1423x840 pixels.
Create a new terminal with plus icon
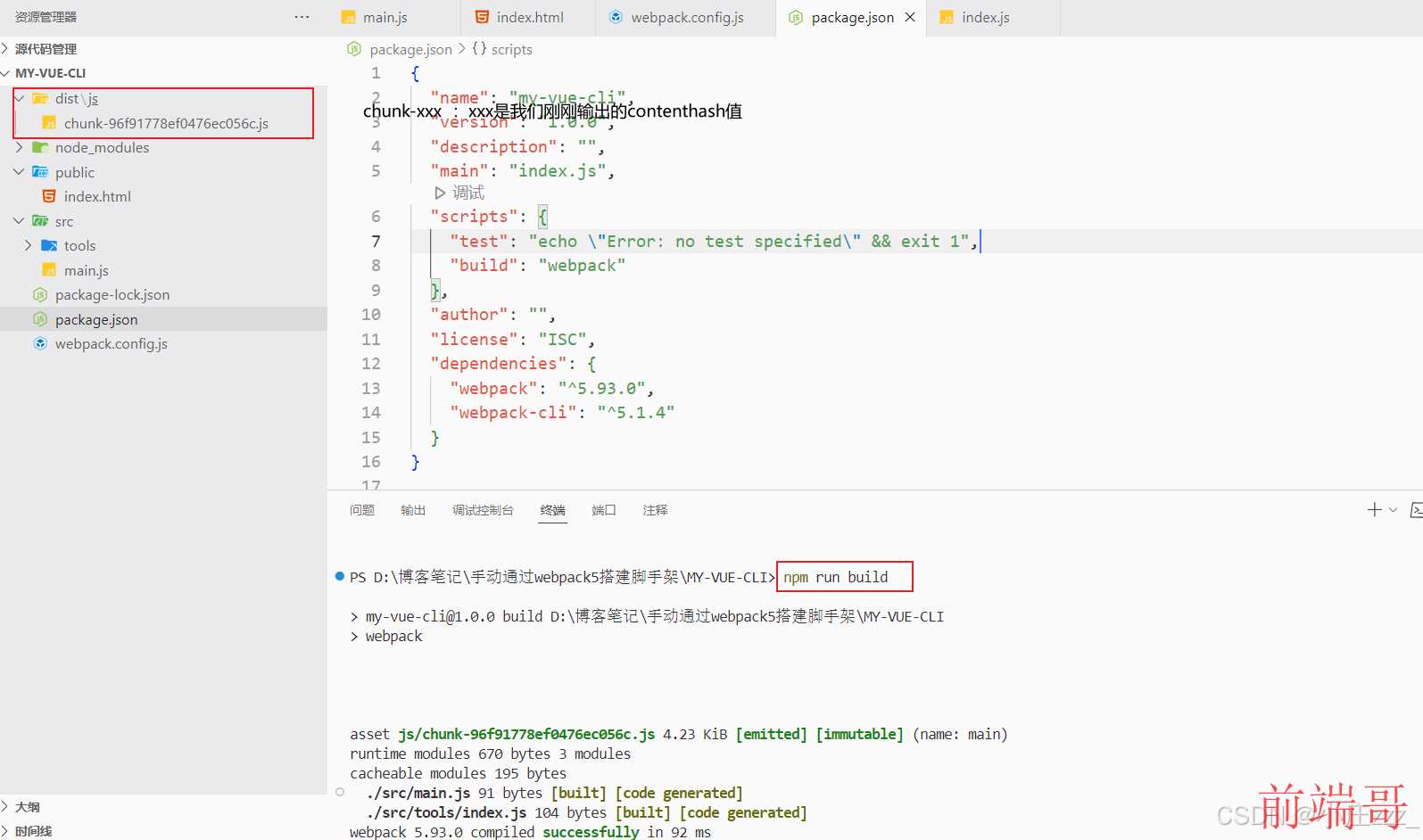1374,509
